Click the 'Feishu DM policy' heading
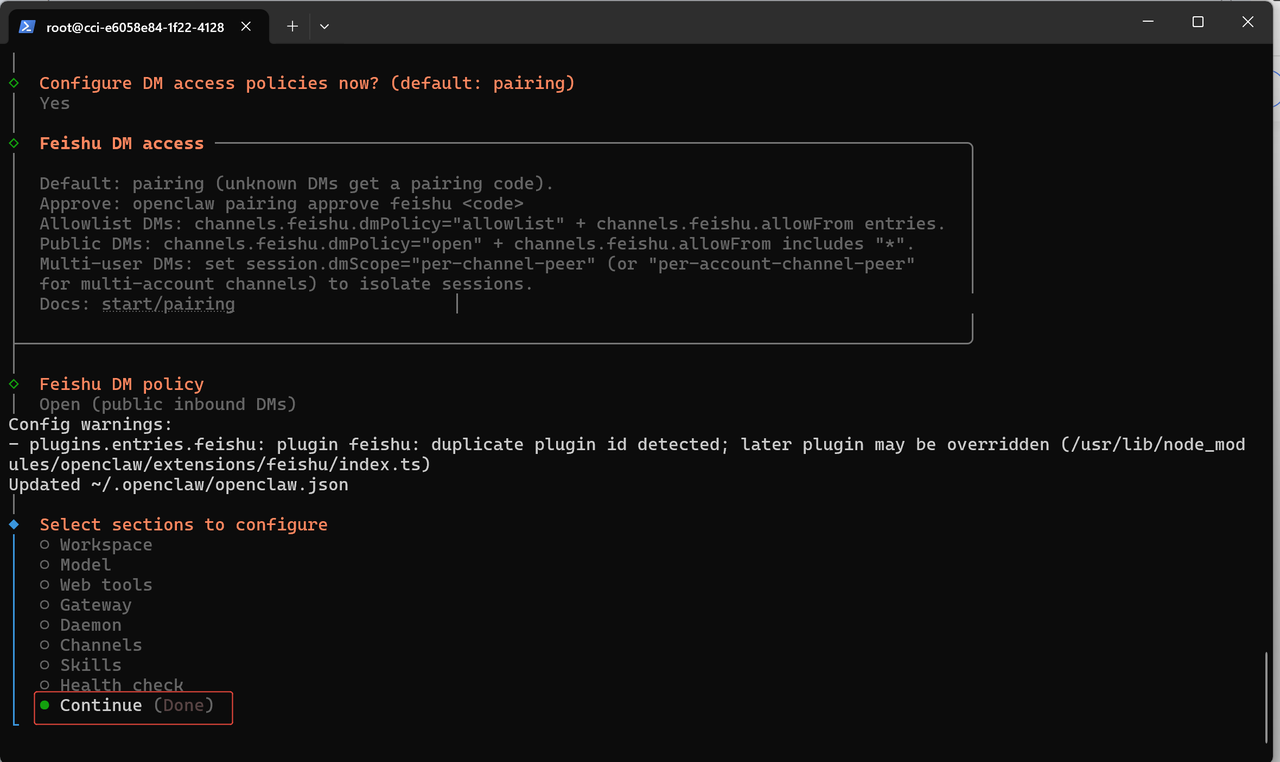This screenshot has width=1280, height=762. pyautogui.click(x=121, y=384)
